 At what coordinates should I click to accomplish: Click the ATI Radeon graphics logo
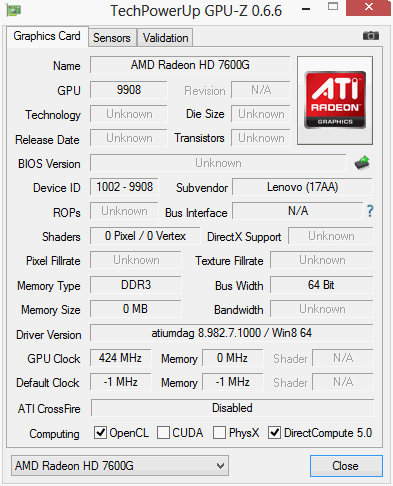pyautogui.click(x=335, y=100)
